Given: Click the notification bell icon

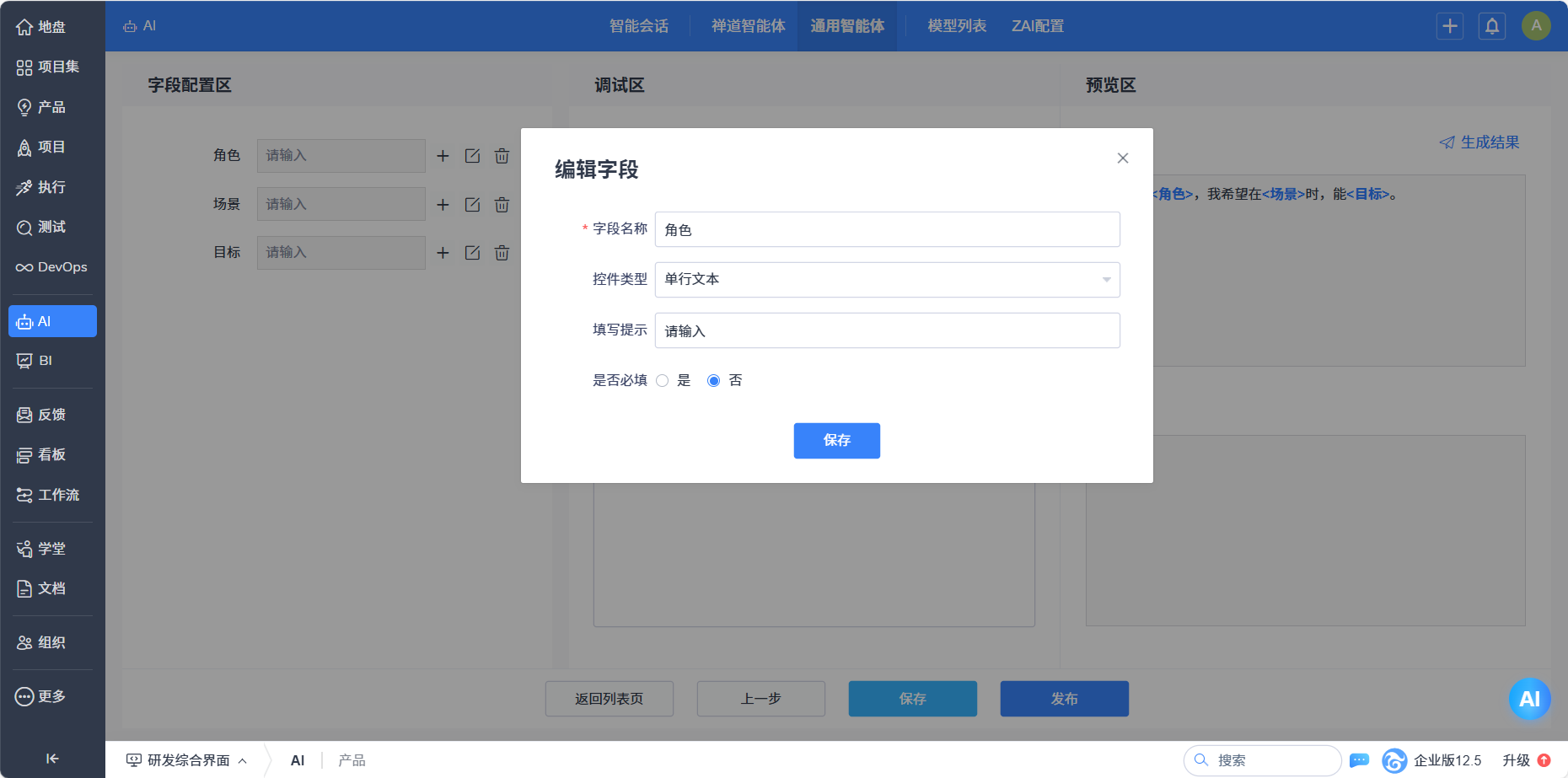Looking at the screenshot, I should pyautogui.click(x=1491, y=26).
